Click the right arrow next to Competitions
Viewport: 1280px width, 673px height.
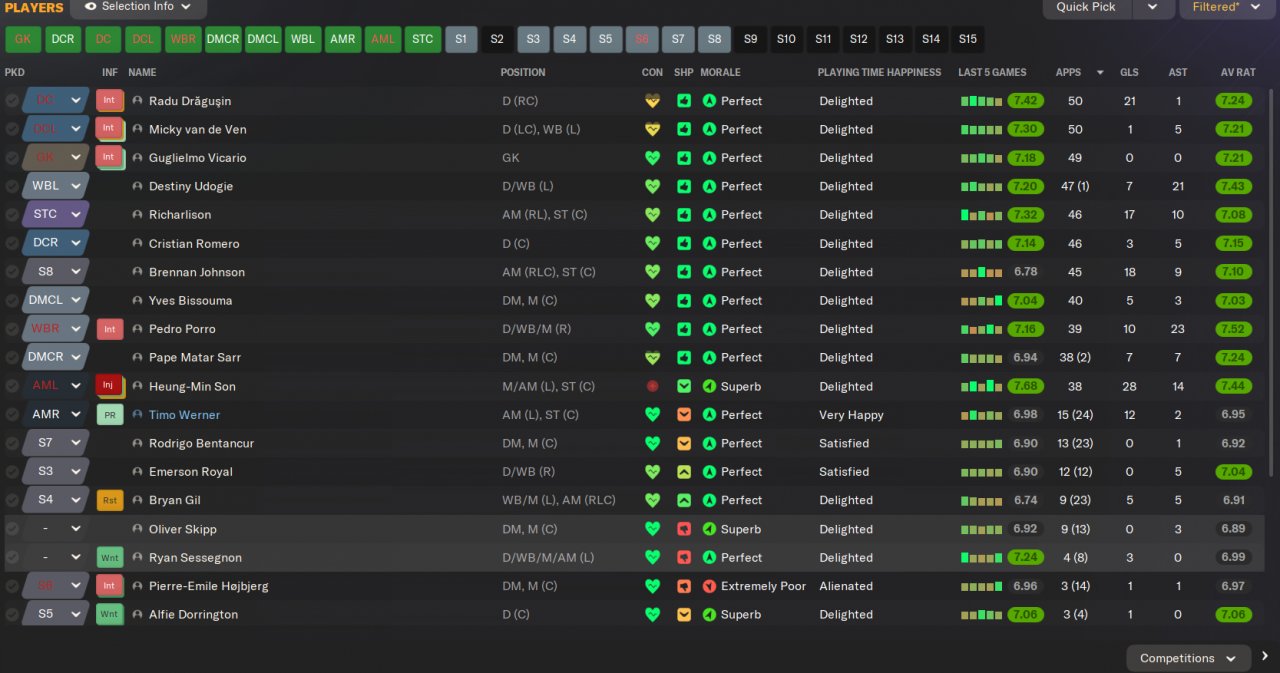pos(1265,657)
